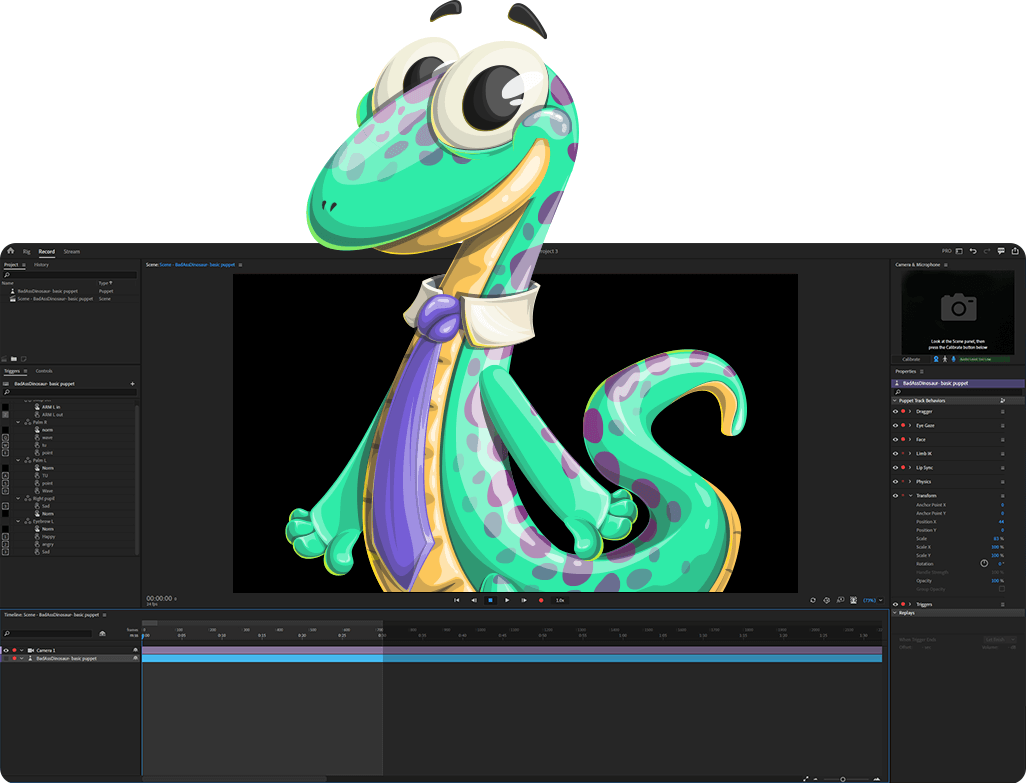Click the Go to Start transport icon
Viewport: 1026px width, 783px height.
click(456, 601)
